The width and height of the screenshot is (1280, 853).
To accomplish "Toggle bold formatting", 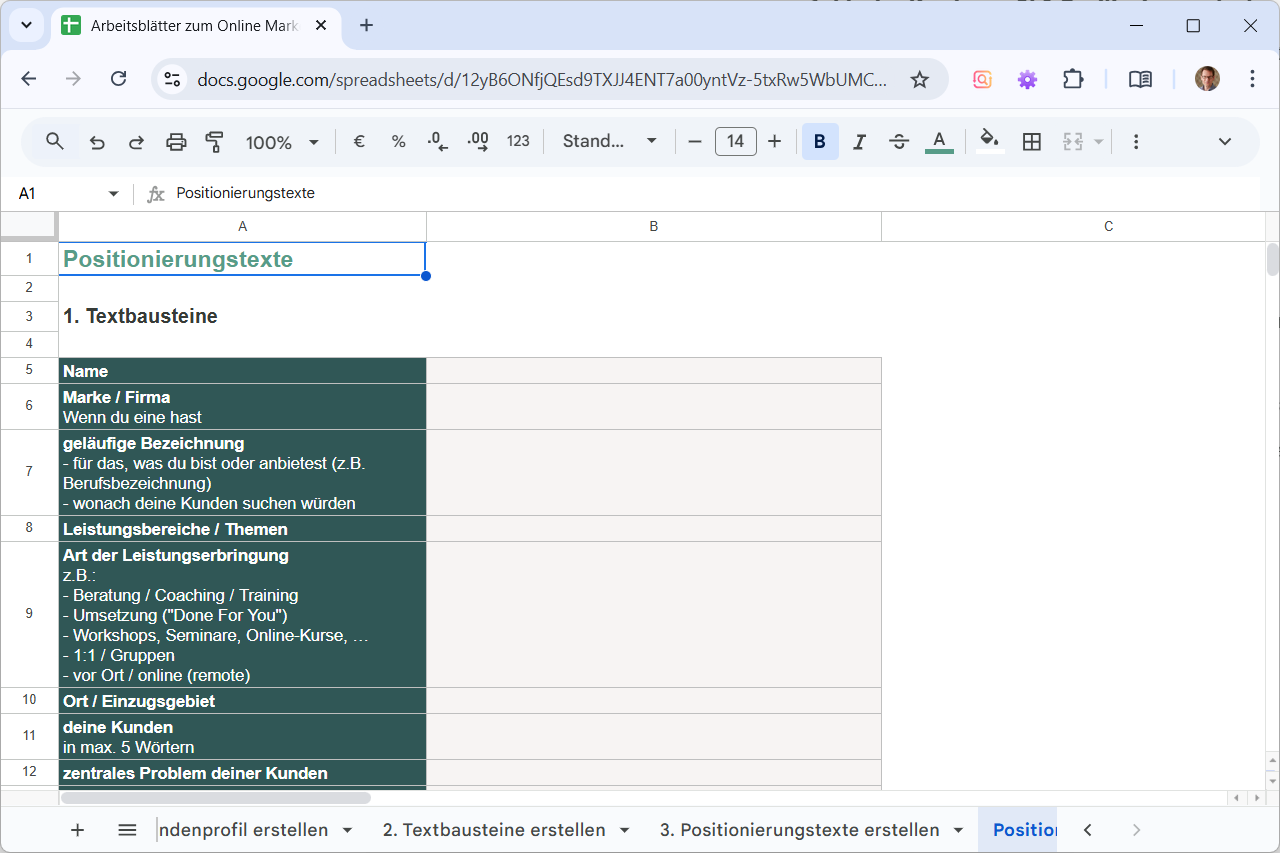I will (x=819, y=142).
